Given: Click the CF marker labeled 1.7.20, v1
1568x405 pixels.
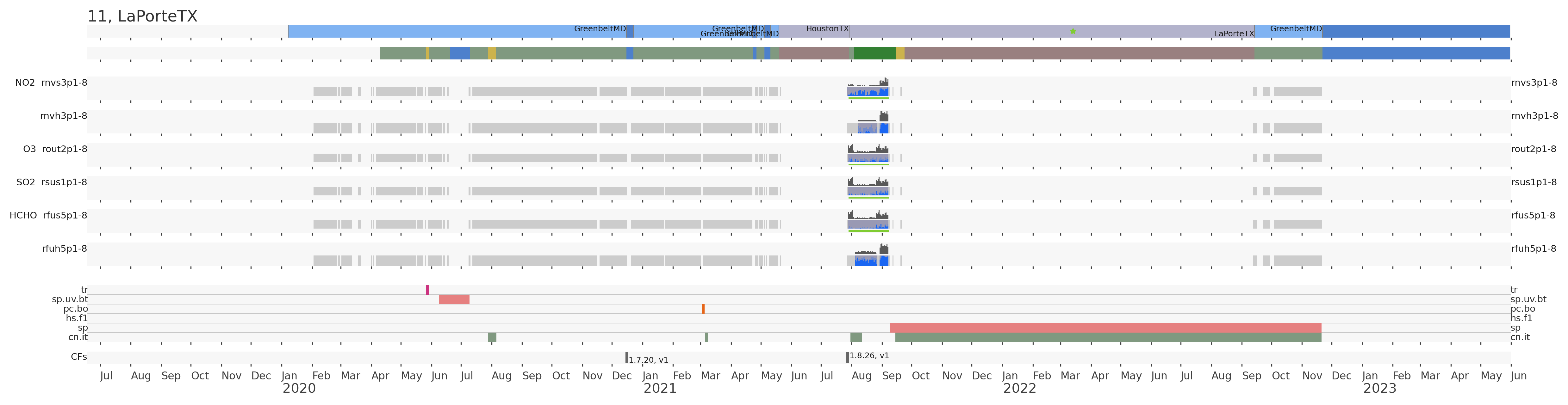Looking at the screenshot, I should [626, 358].
